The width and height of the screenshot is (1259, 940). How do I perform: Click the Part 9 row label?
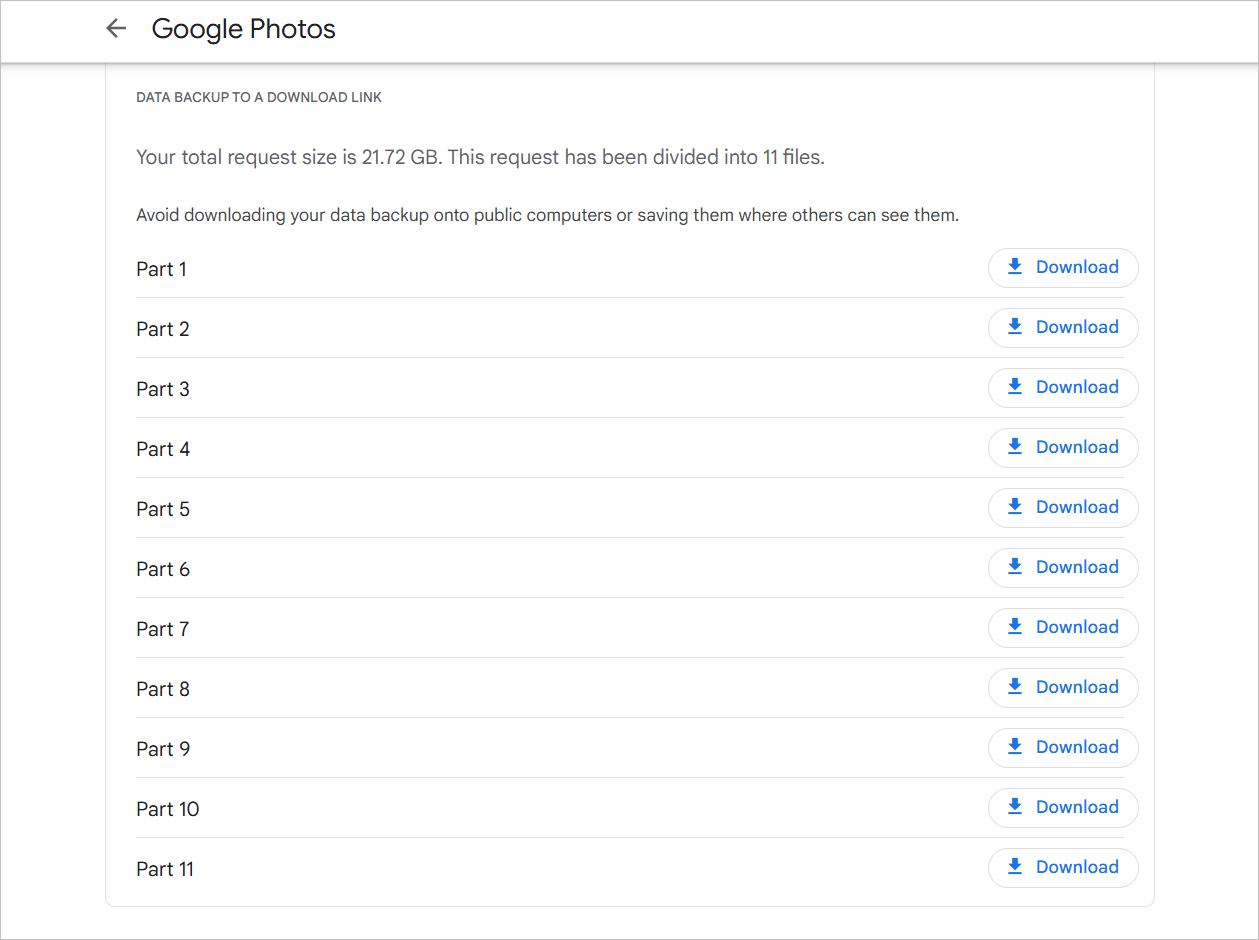coord(163,749)
